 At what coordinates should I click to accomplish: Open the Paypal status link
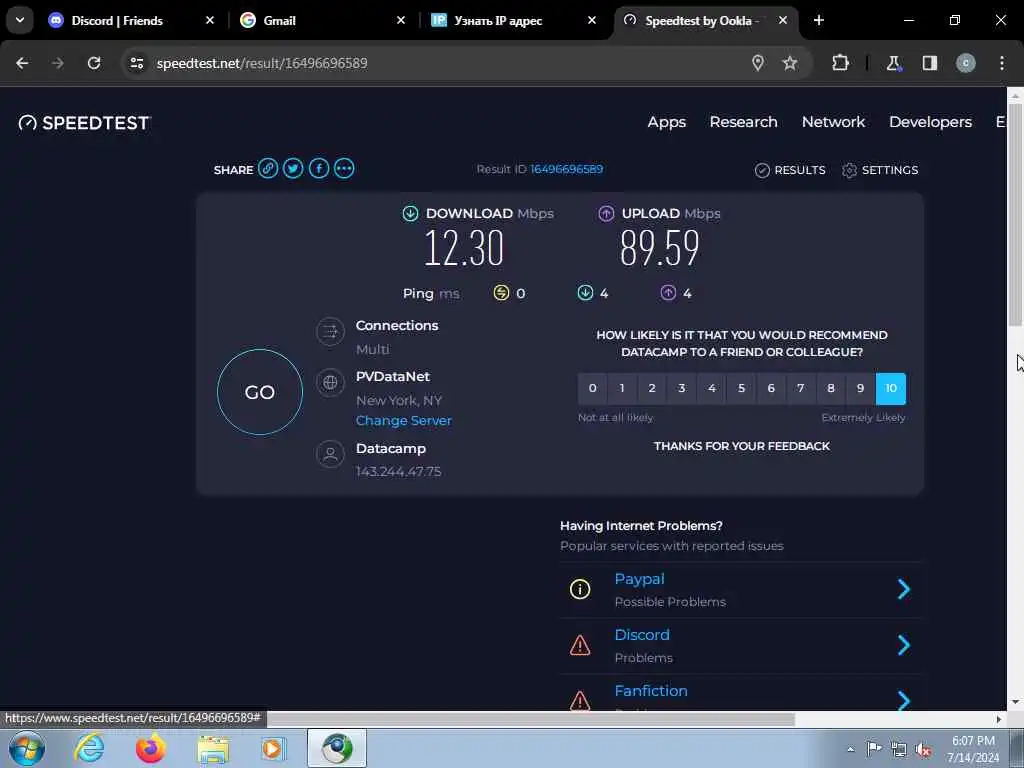(x=639, y=579)
